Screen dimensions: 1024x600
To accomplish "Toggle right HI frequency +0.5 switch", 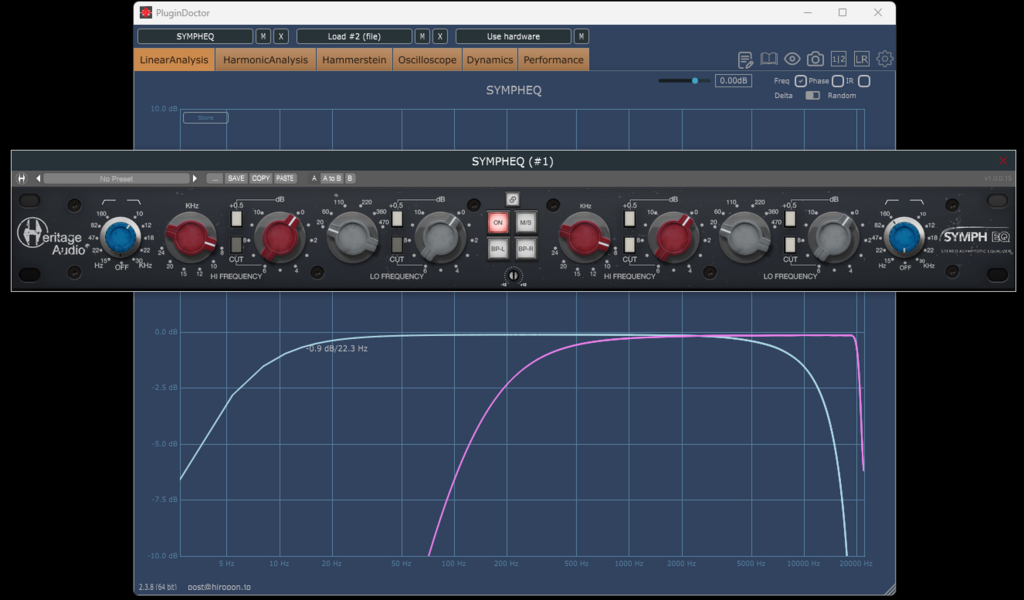I will click(630, 219).
